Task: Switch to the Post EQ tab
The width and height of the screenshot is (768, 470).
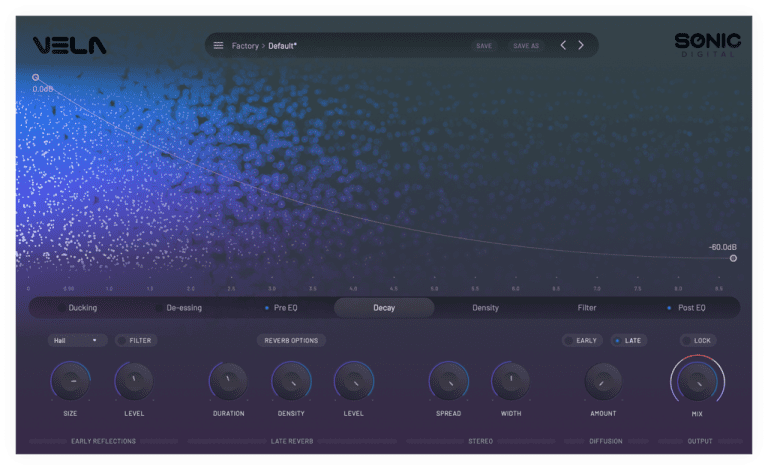Action: coord(692,308)
